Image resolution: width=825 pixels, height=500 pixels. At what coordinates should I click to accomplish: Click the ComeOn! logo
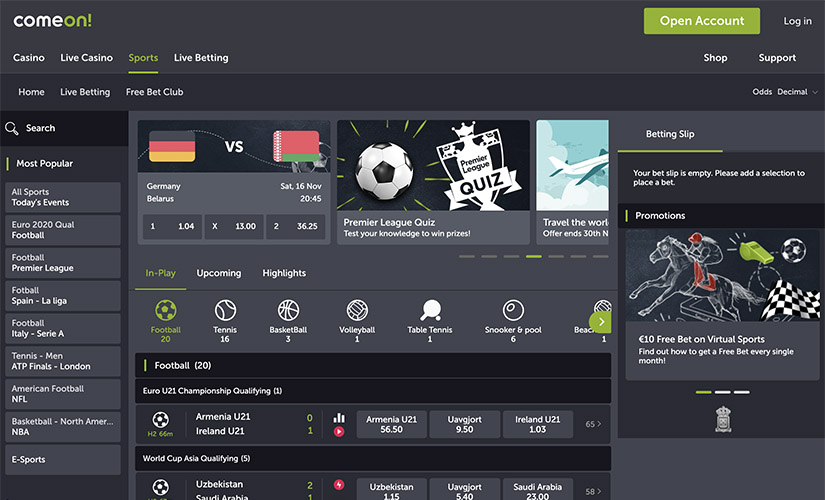coord(52,21)
